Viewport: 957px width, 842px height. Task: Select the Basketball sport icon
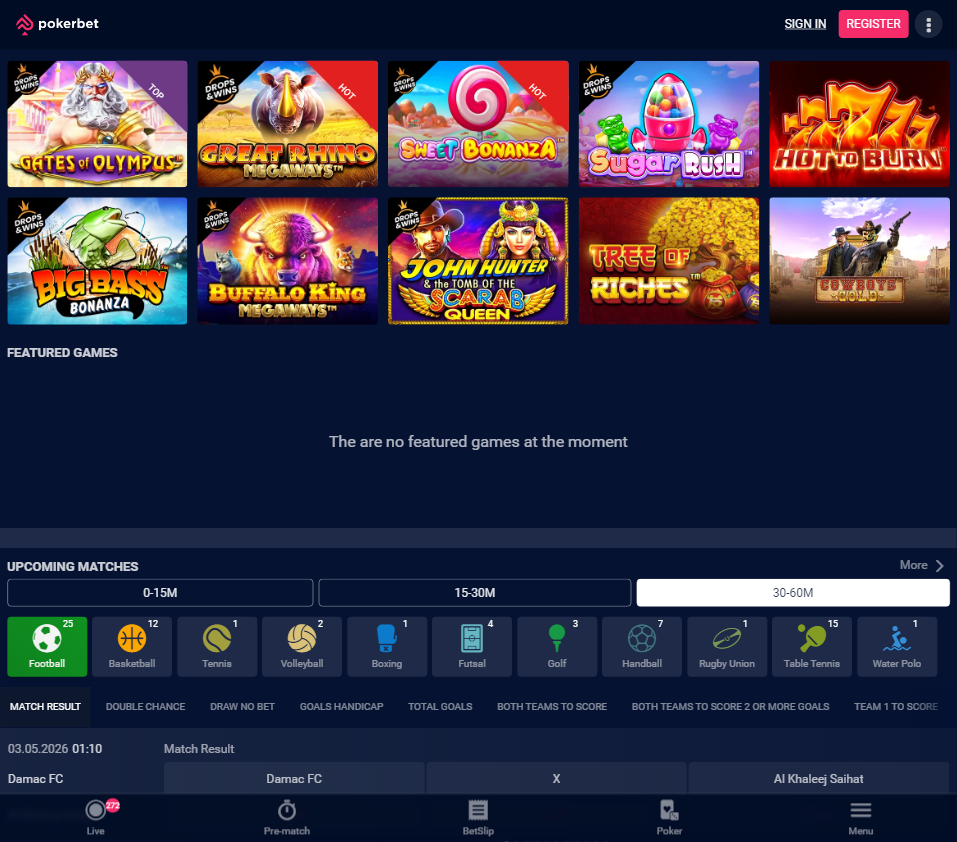[132, 647]
